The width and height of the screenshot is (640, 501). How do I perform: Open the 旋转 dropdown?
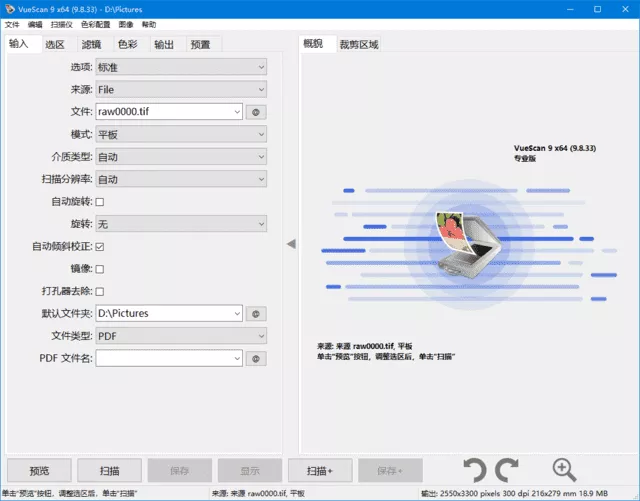[x=181, y=224]
